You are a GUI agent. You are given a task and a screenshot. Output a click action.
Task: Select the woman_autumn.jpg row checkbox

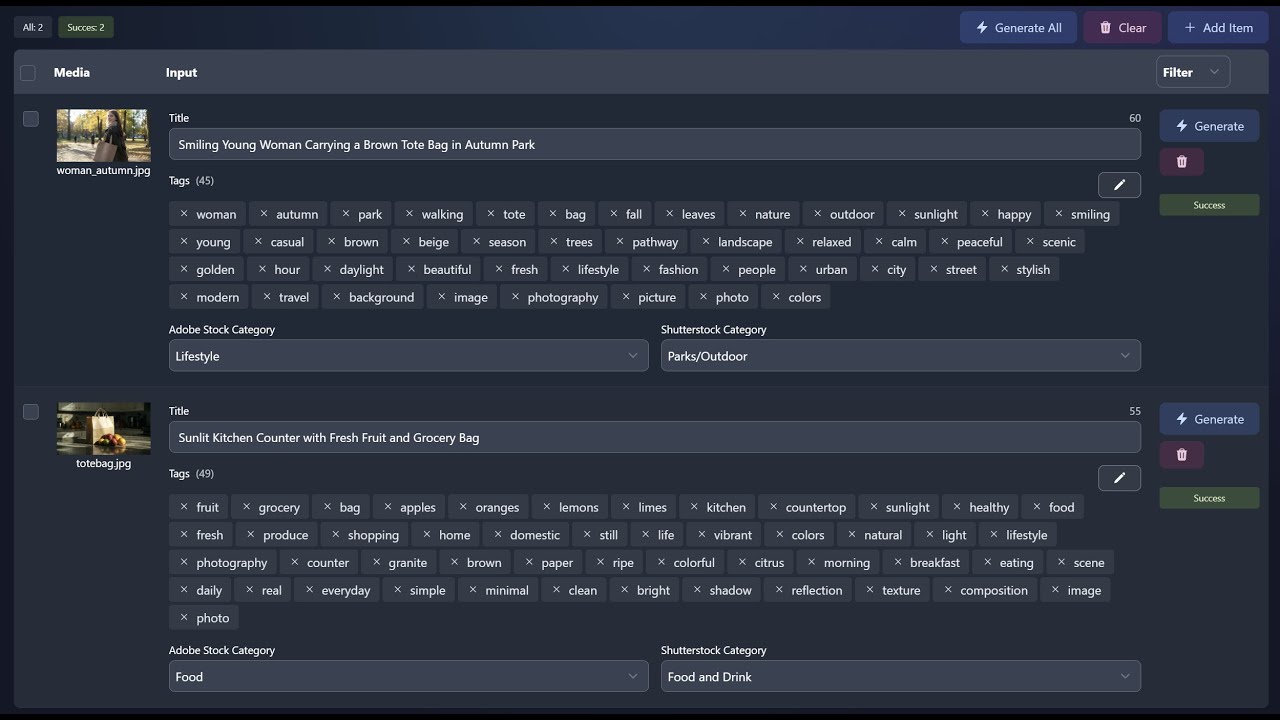click(31, 119)
